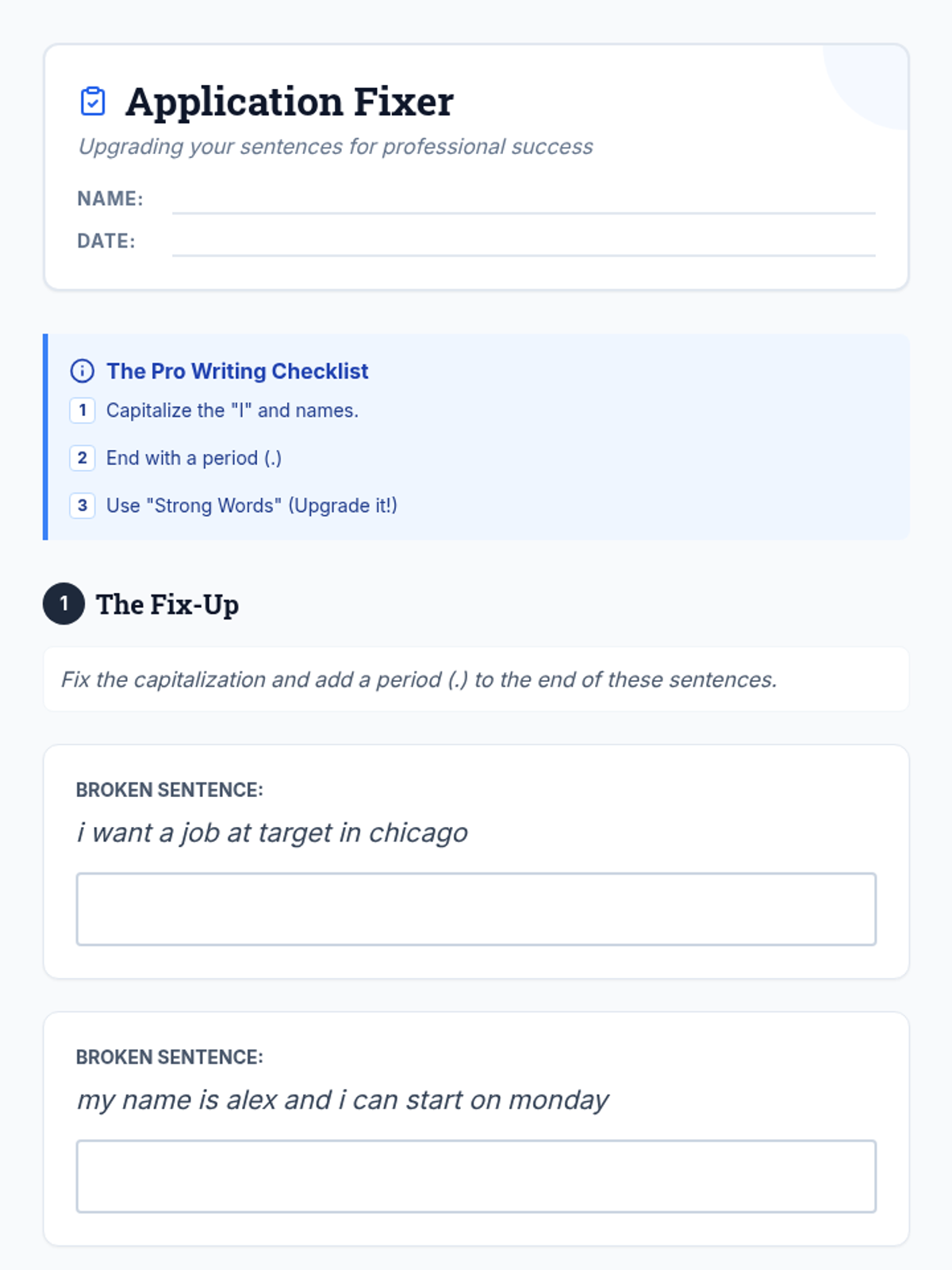The height and width of the screenshot is (1270, 952).
Task: Click the dark circle 1 beside The Fix-Up
Action: (64, 604)
